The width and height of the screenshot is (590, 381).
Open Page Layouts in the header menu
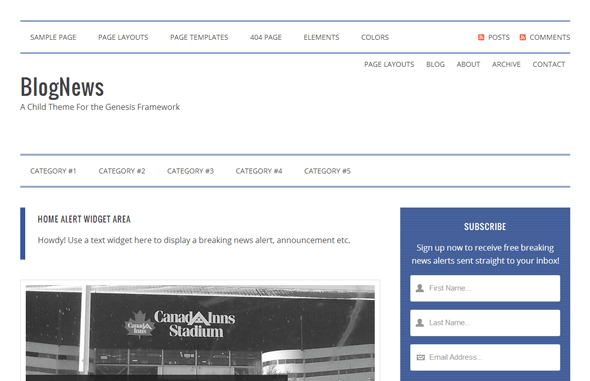[x=389, y=64]
